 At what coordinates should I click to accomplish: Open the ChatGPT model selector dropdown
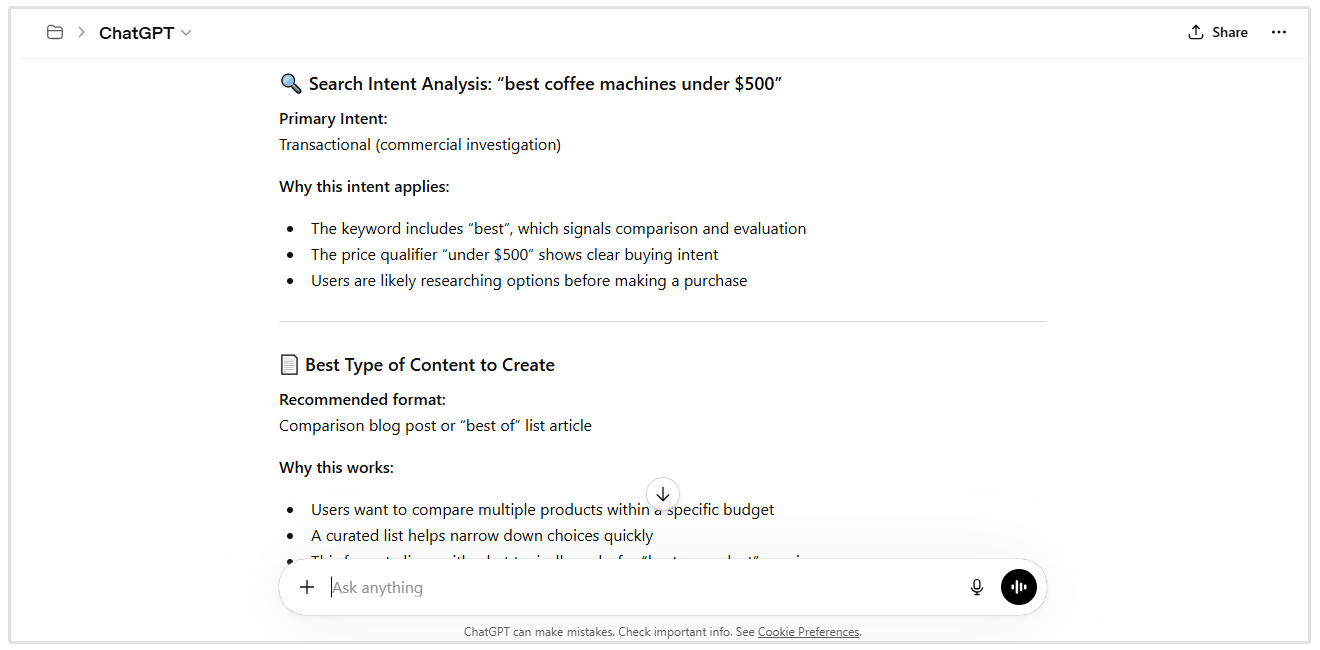pos(145,33)
